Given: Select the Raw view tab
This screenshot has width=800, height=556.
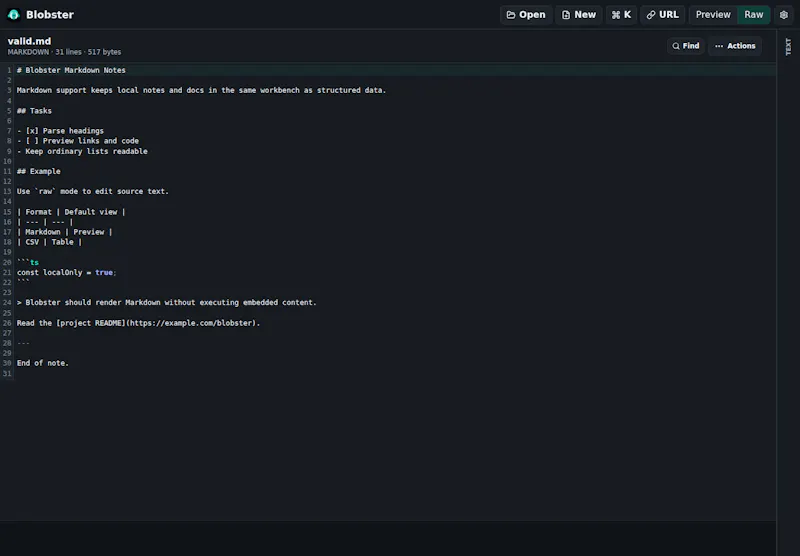Looking at the screenshot, I should (754, 15).
